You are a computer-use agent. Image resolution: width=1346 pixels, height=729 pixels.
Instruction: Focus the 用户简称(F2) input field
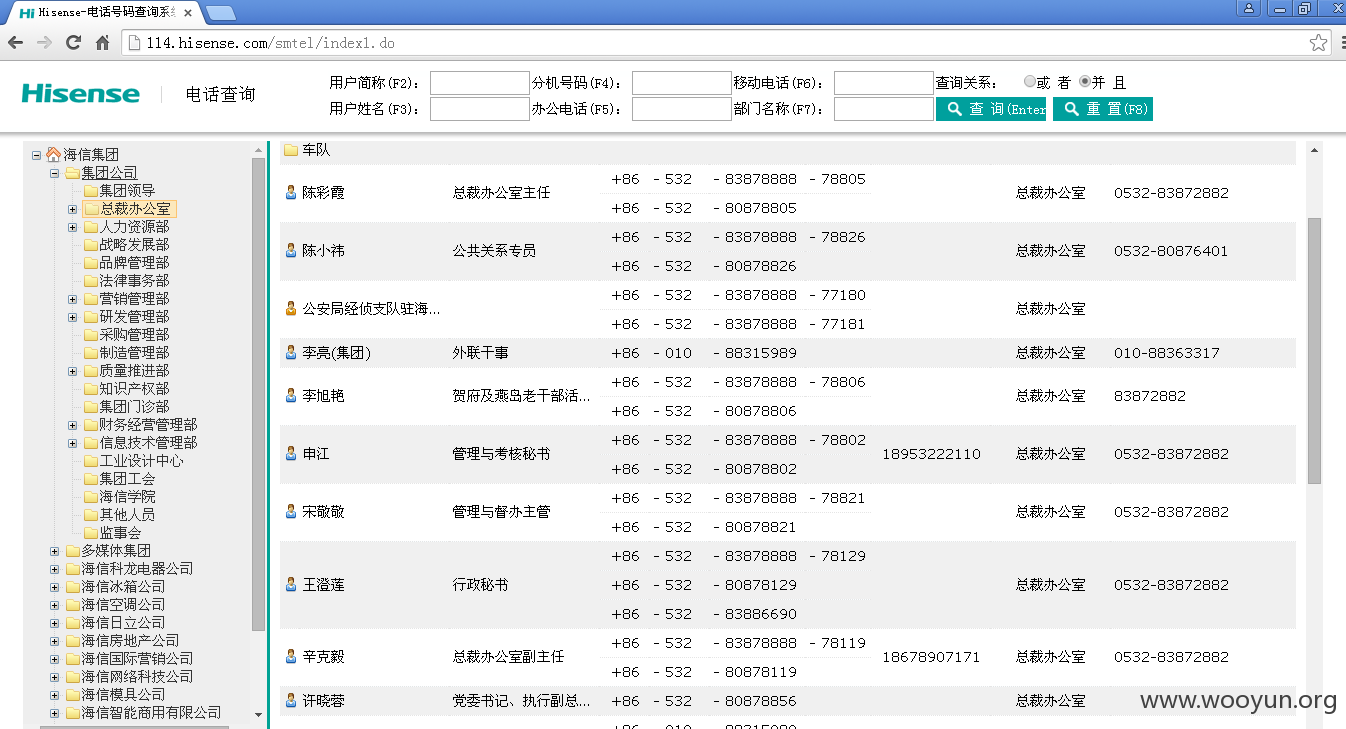pos(479,83)
